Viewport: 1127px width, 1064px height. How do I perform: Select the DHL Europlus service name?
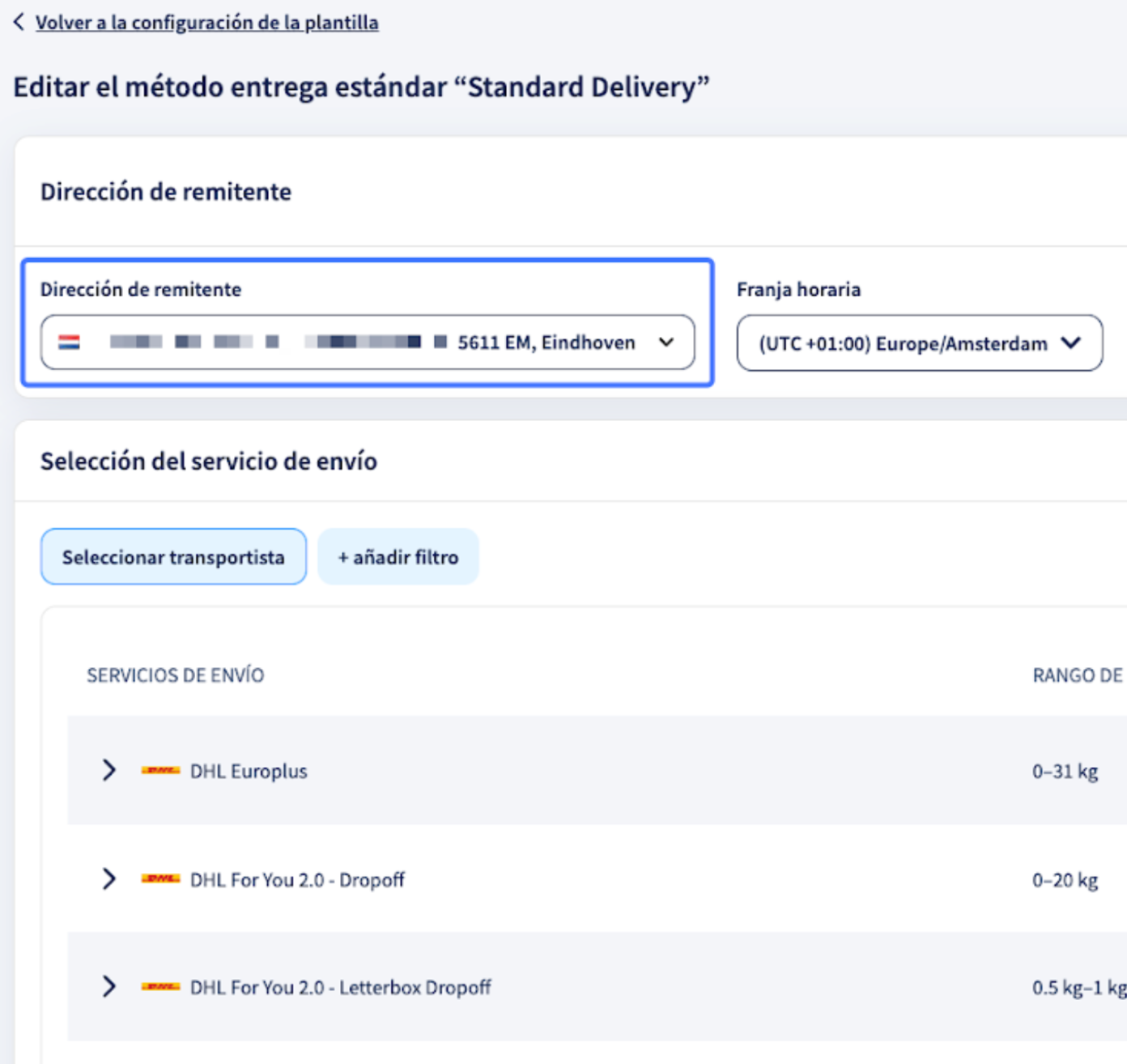pos(249,771)
